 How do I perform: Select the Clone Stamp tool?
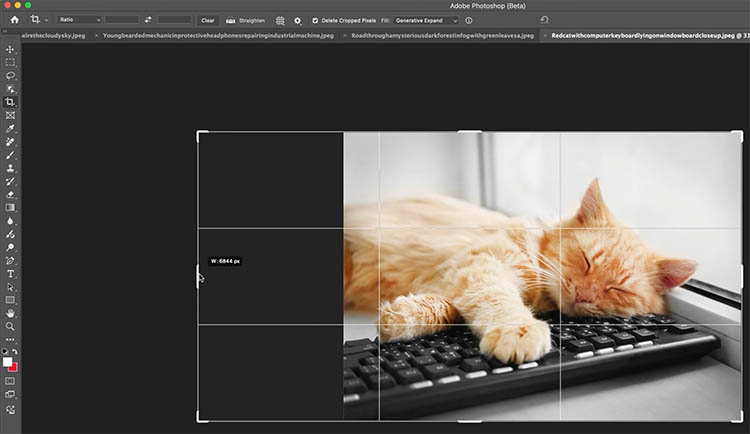10,168
